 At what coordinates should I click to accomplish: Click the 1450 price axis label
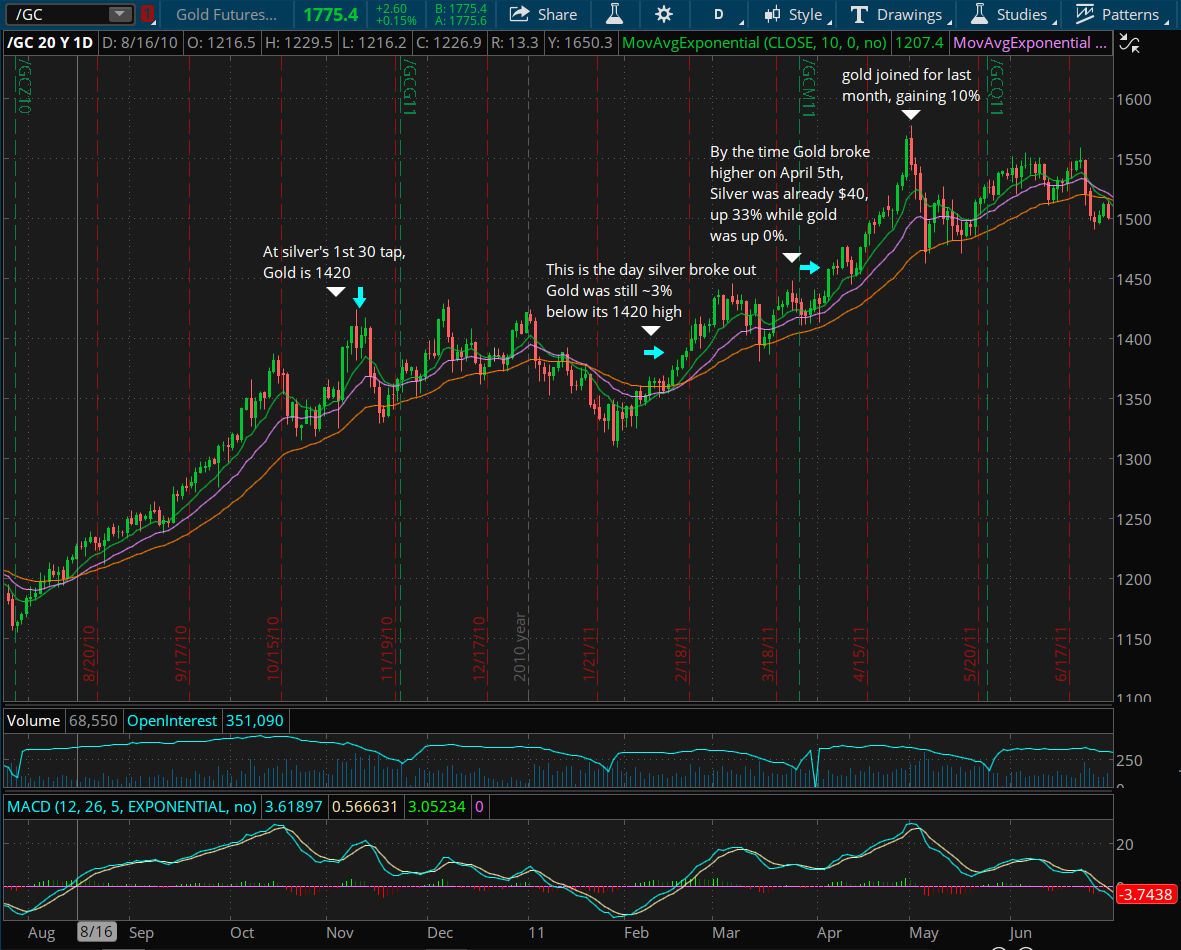coord(1134,280)
